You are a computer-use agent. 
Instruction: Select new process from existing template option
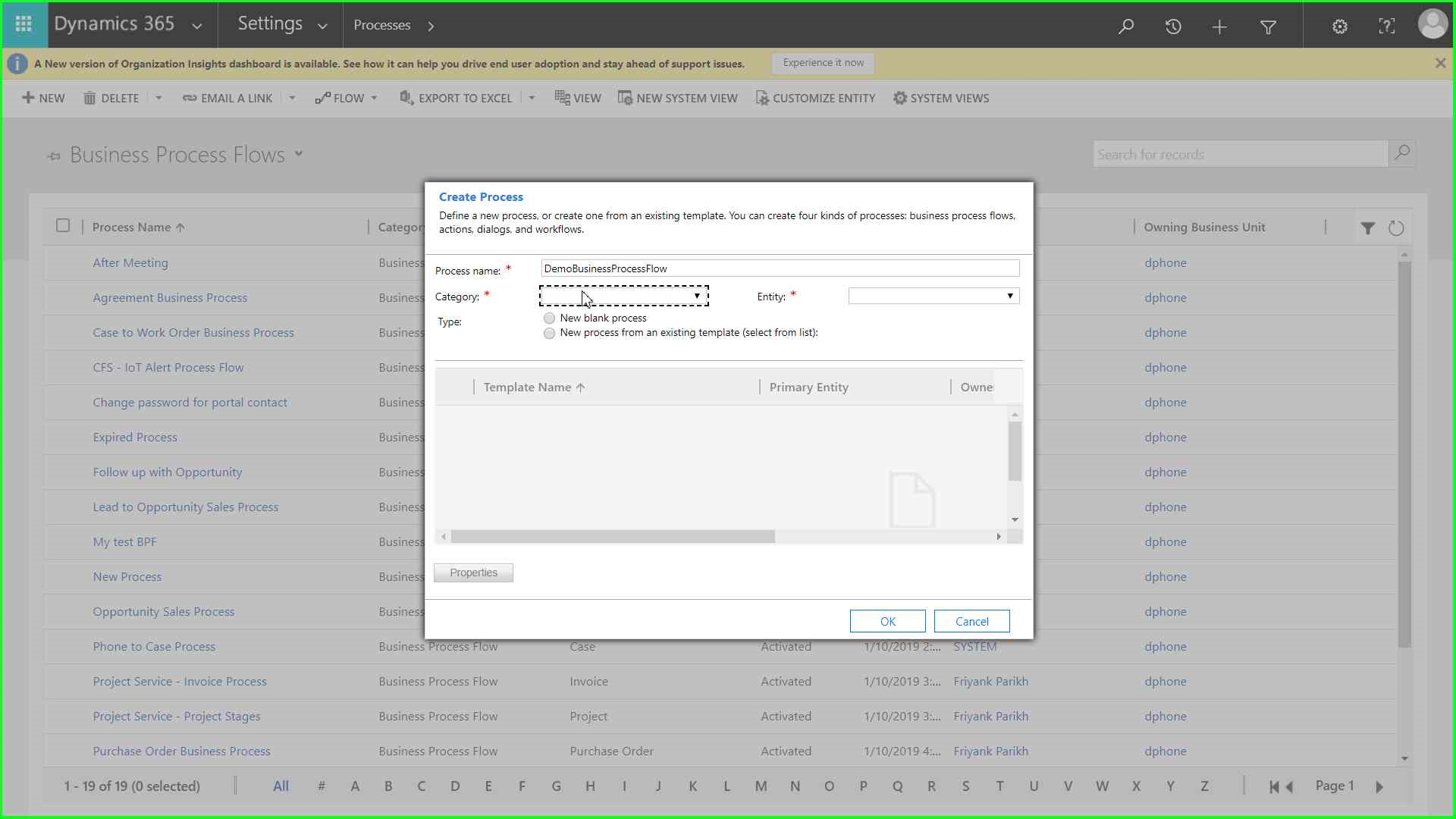(550, 334)
